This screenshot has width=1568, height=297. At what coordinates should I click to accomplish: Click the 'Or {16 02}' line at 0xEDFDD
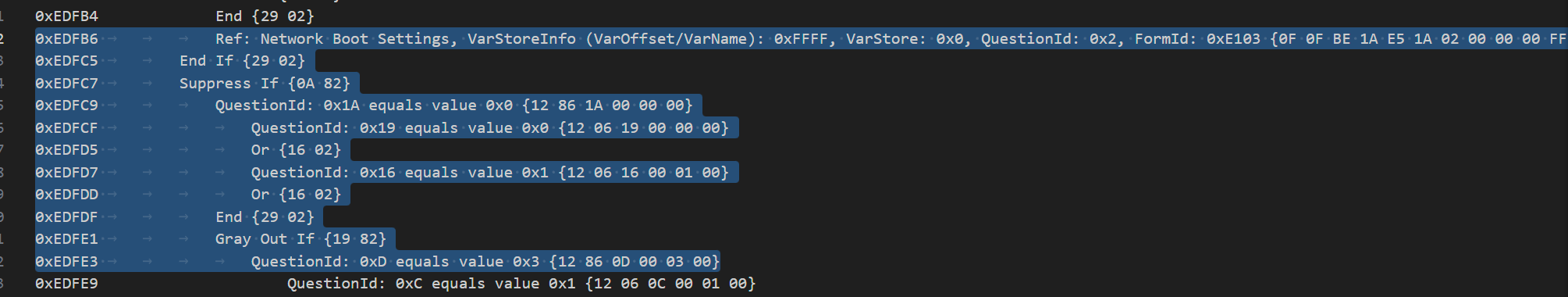(x=296, y=195)
